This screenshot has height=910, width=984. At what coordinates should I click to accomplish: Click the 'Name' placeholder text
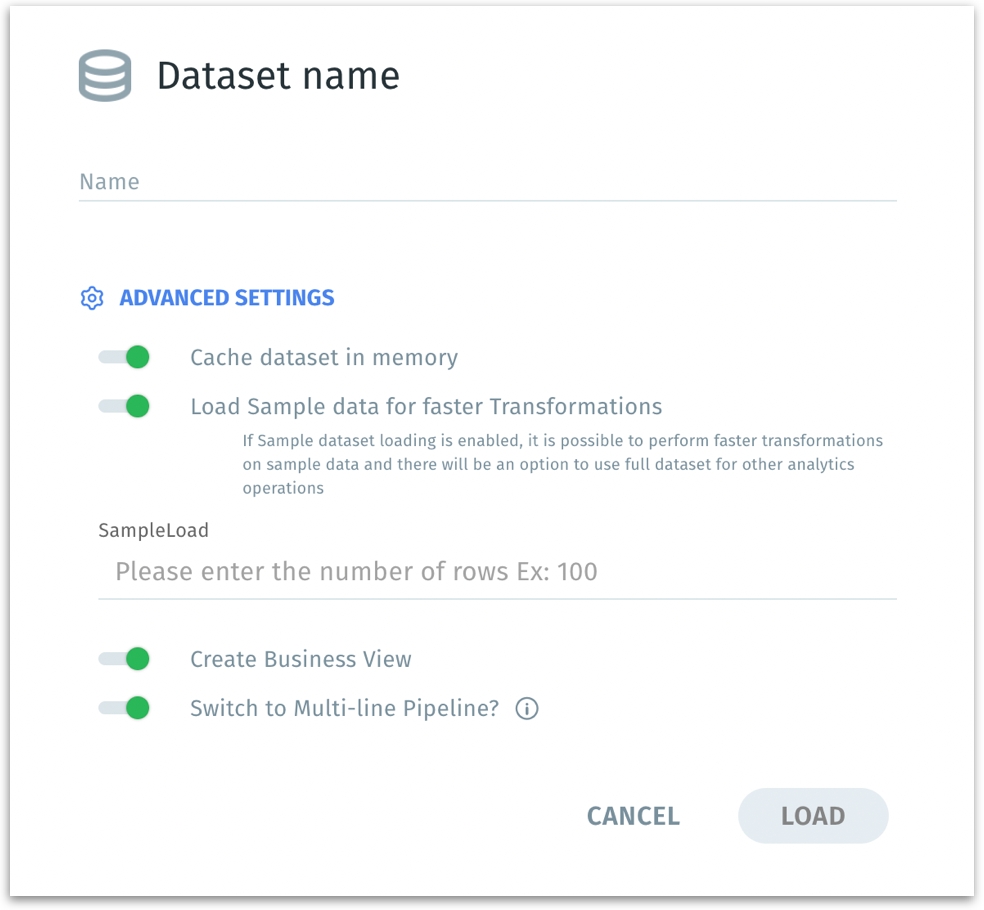point(110,182)
